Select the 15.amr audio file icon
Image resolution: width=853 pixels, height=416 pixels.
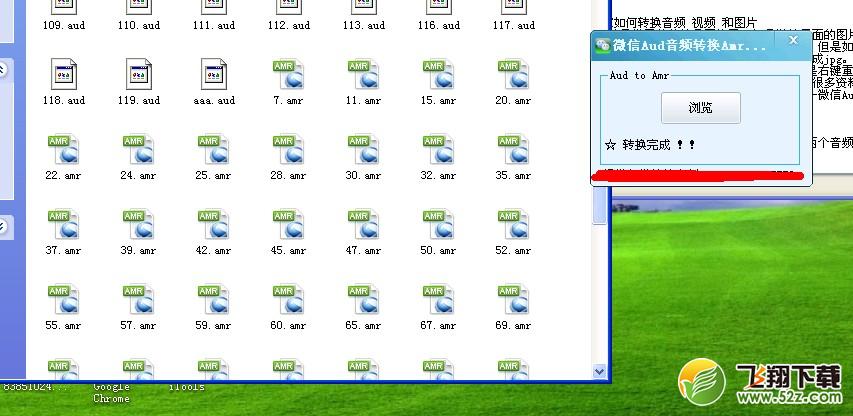click(x=438, y=74)
